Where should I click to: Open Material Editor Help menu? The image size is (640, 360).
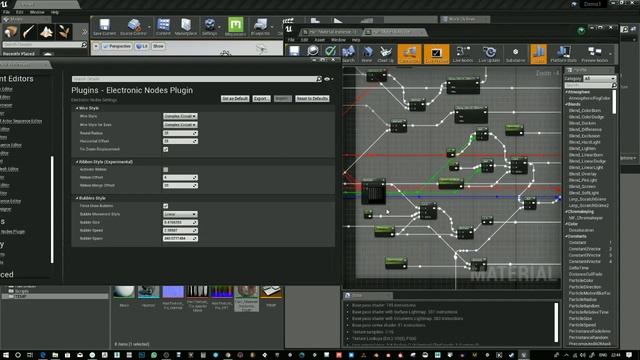pos(356,40)
